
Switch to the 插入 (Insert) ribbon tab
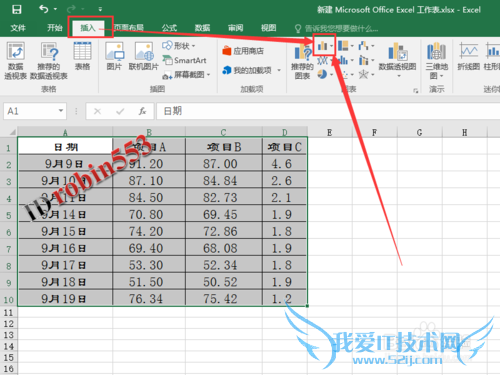[88, 28]
